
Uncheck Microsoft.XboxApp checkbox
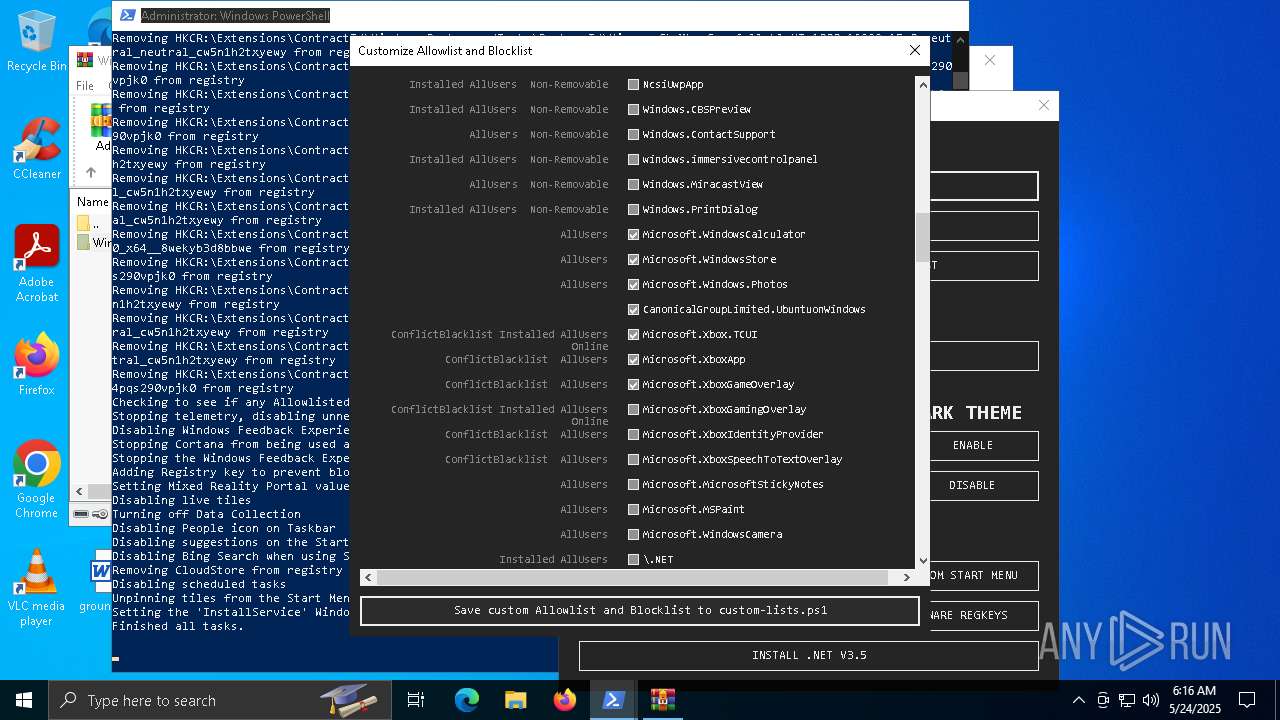[x=633, y=359]
